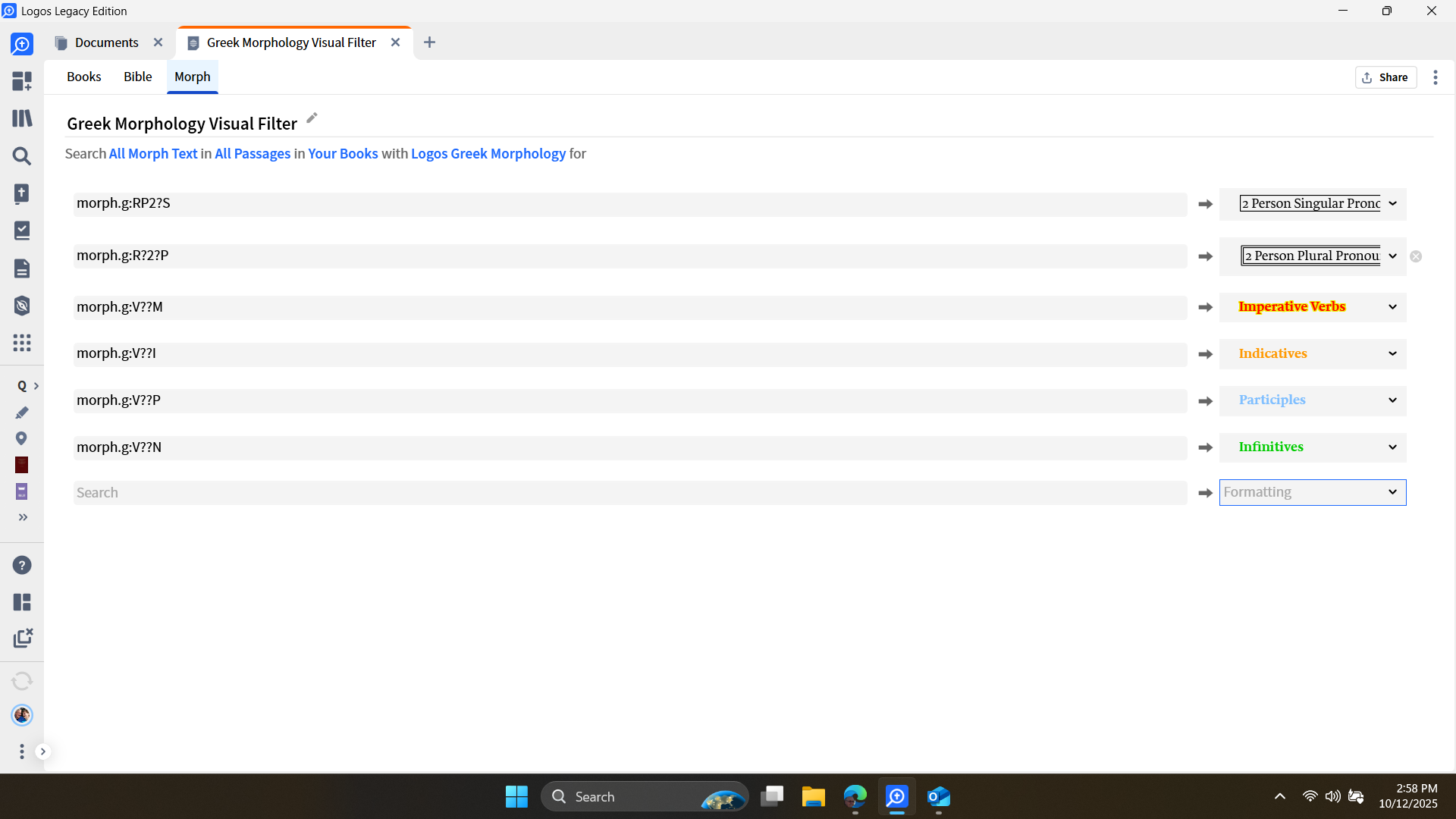The image size is (1456, 819).
Task: Open Outlook from the taskbar
Action: tap(939, 797)
